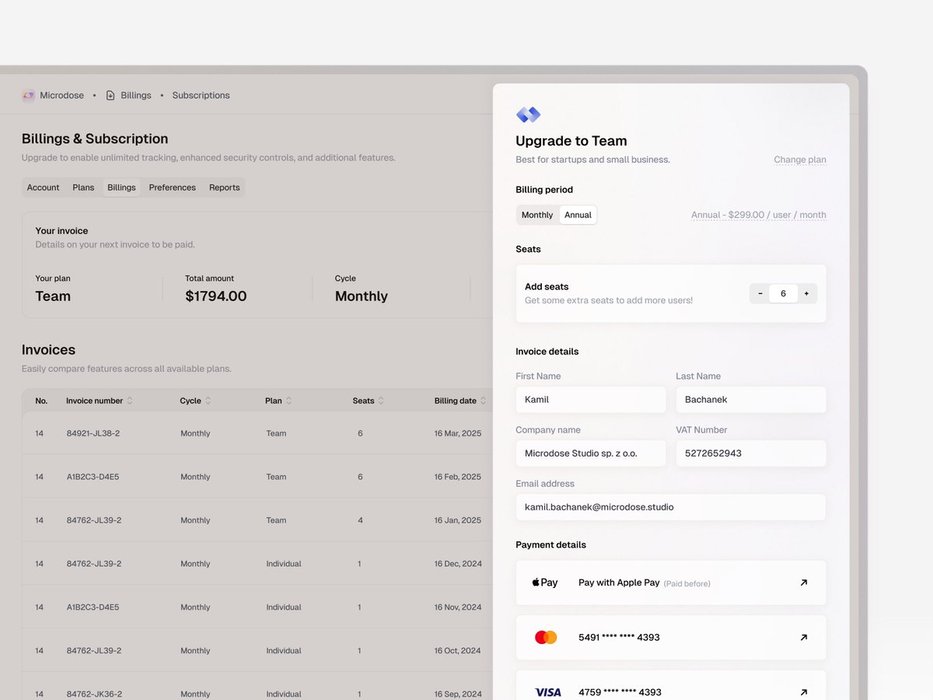Switch to the Account tab

pyautogui.click(x=43, y=188)
